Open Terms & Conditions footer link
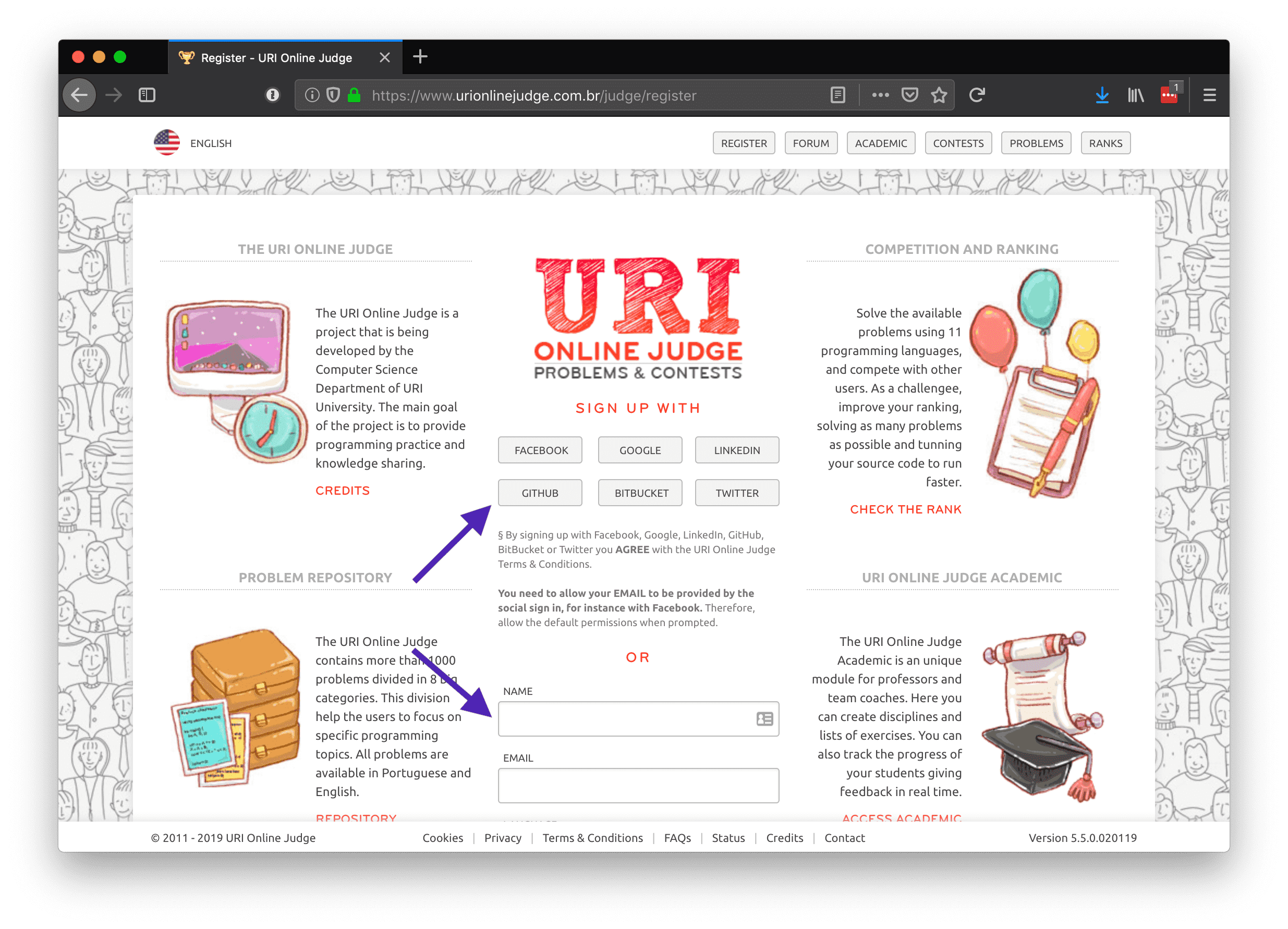The height and width of the screenshot is (929, 1288). tap(592, 838)
